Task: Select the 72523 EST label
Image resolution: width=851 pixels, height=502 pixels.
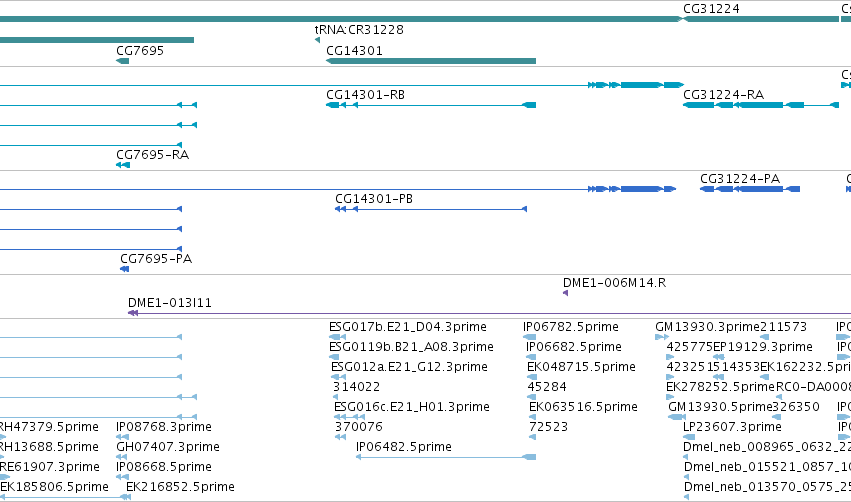Action: pyautogui.click(x=549, y=427)
